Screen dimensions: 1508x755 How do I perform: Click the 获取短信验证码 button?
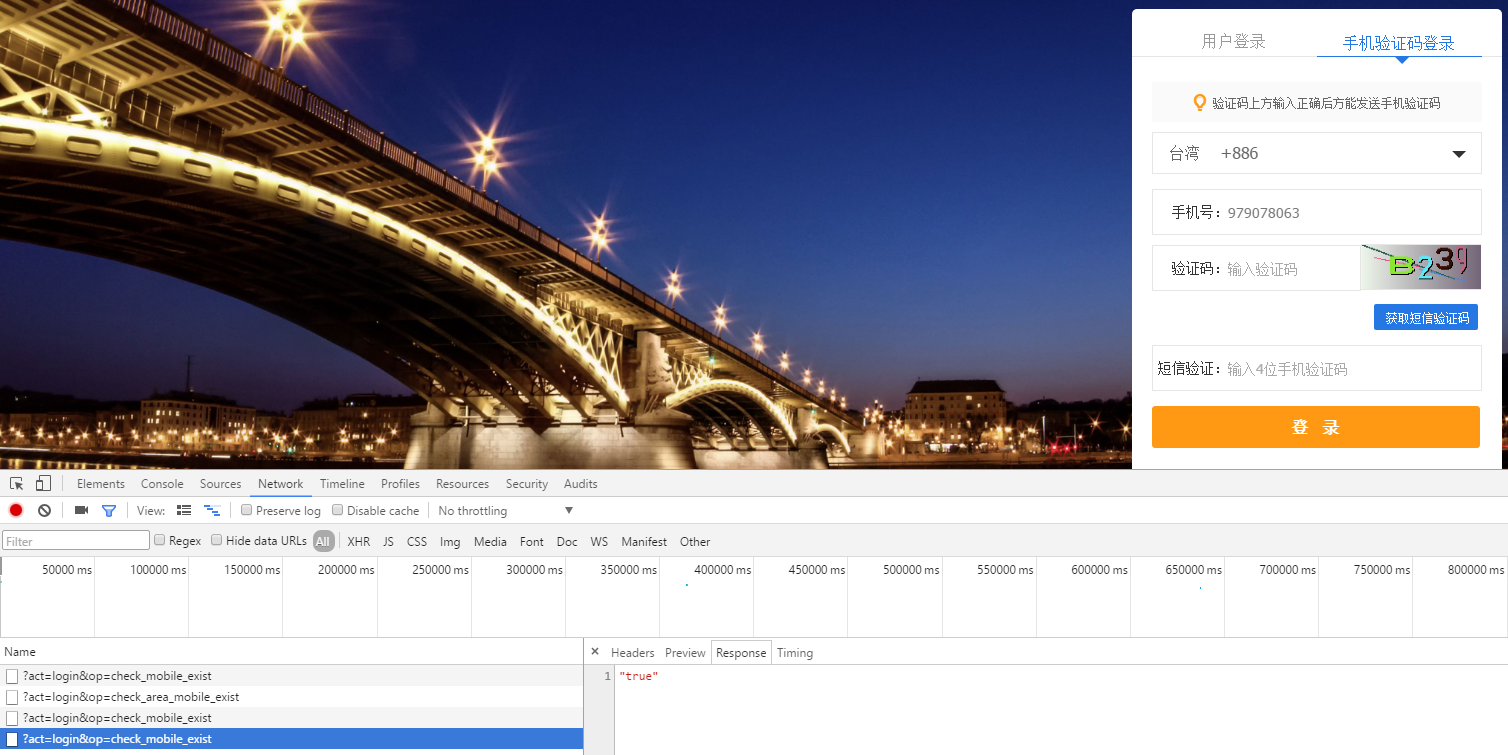[1425, 318]
